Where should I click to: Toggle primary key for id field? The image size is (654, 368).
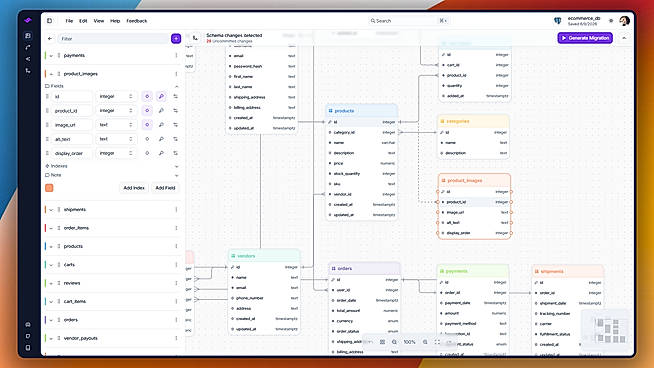click(161, 96)
